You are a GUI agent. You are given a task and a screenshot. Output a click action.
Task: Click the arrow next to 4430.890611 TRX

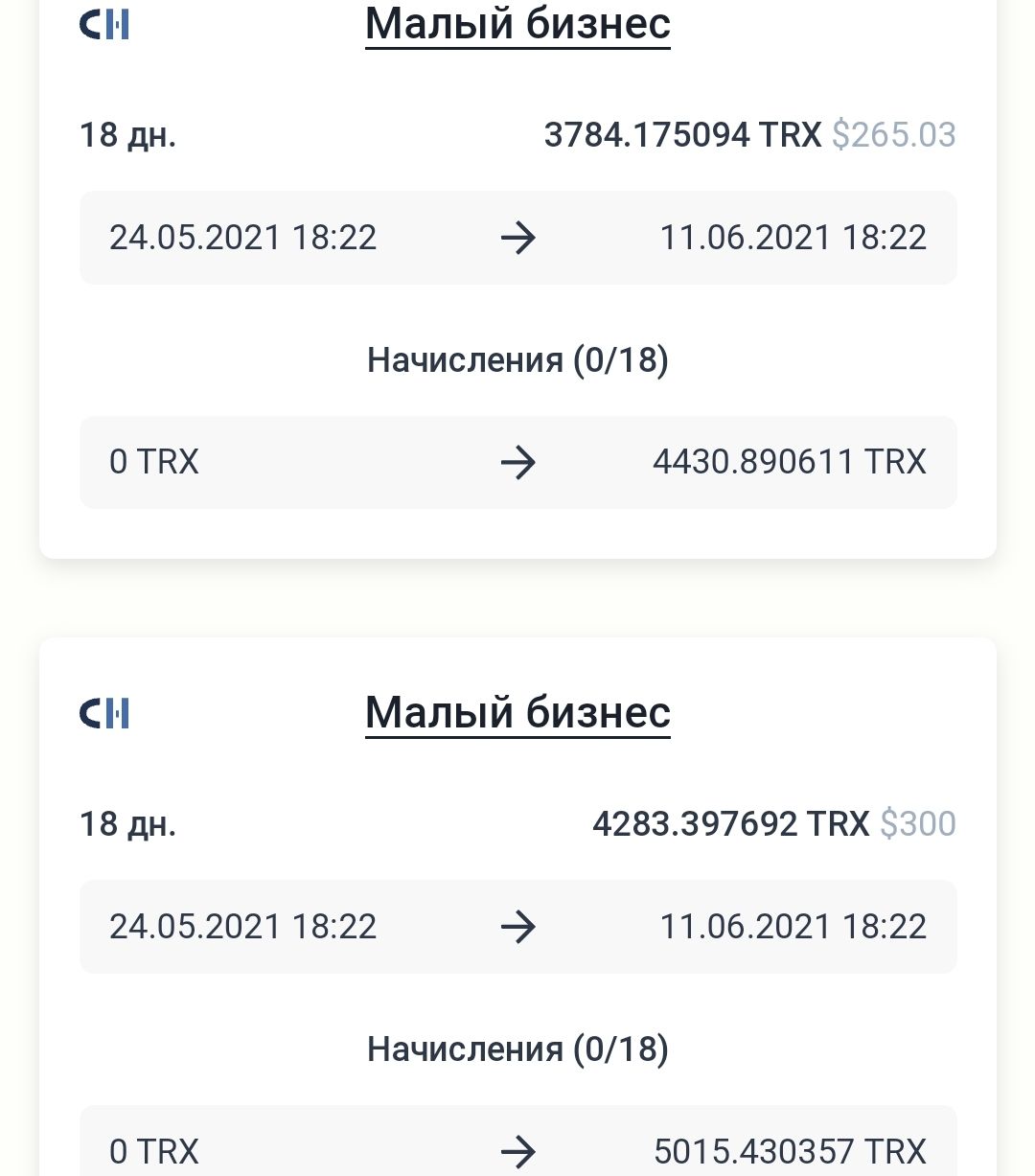point(518,463)
